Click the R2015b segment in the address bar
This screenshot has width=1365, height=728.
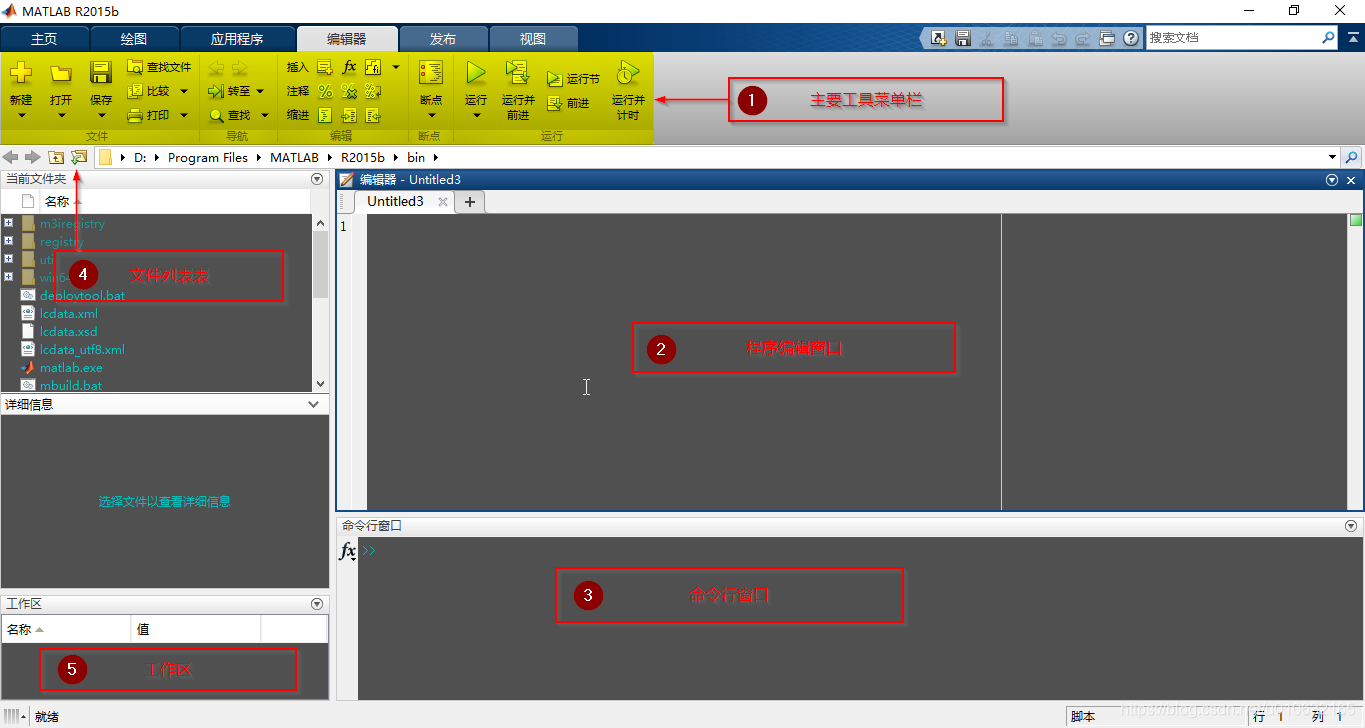tap(363, 157)
